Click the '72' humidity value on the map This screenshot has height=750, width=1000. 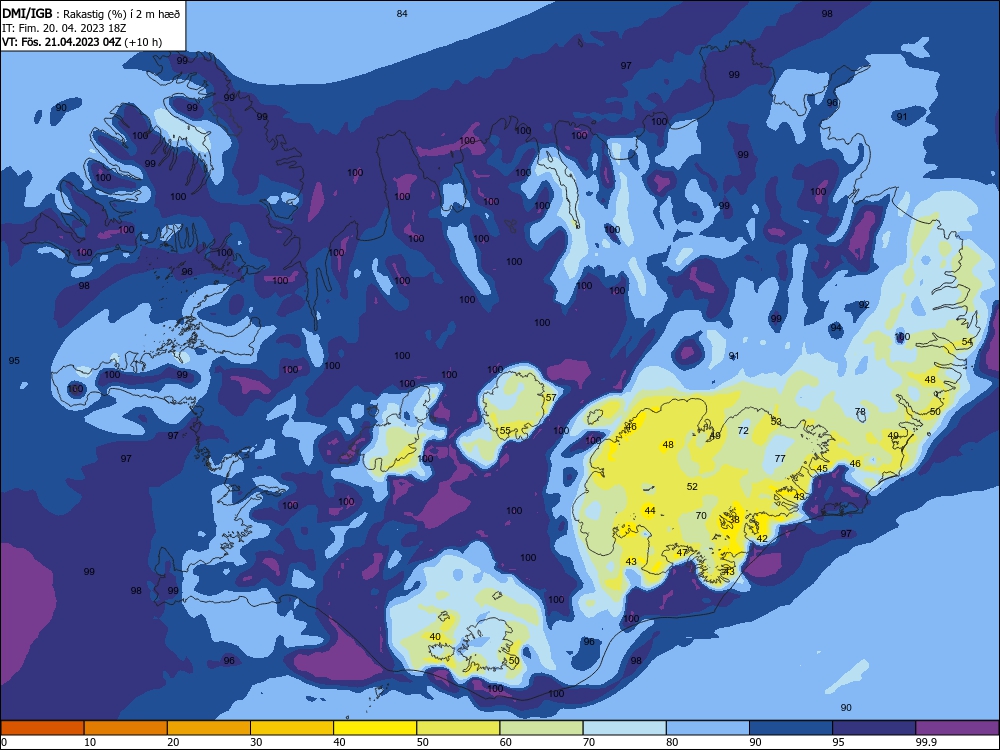pos(743,430)
